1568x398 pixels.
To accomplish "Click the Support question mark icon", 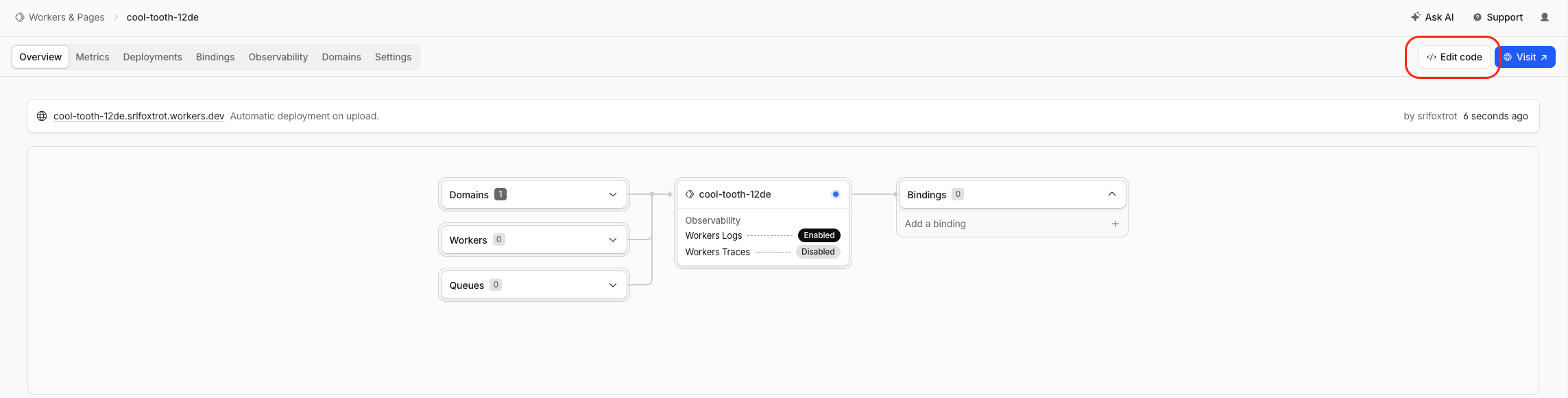I will tap(1477, 17).
